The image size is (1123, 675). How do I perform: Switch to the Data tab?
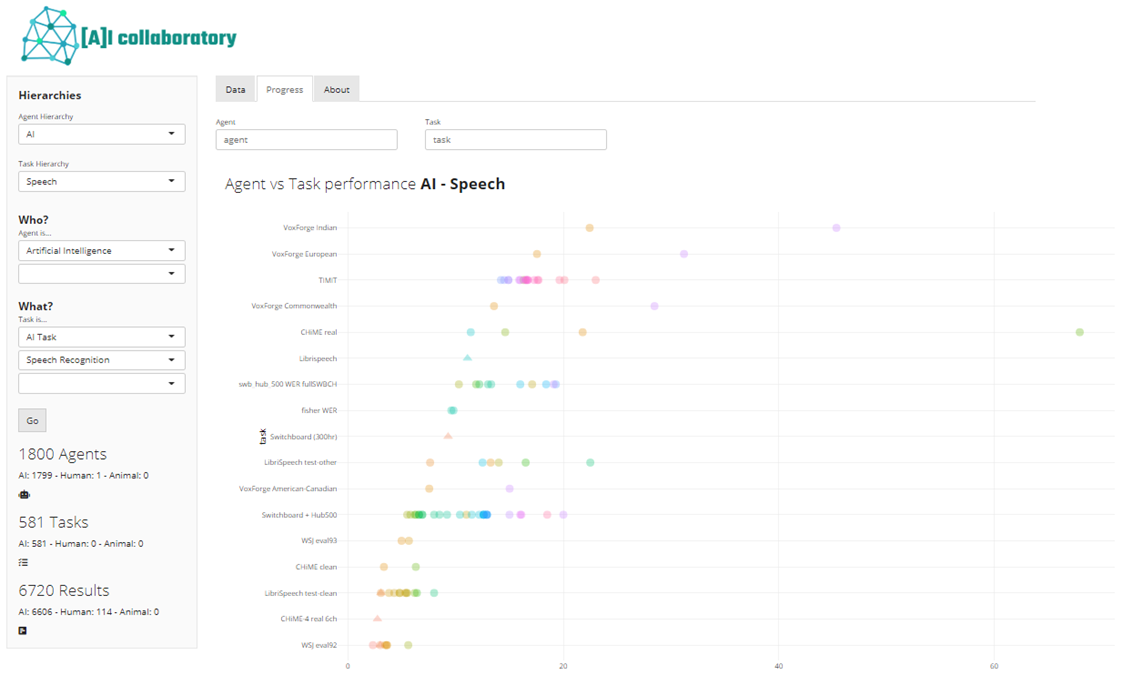click(x=235, y=90)
